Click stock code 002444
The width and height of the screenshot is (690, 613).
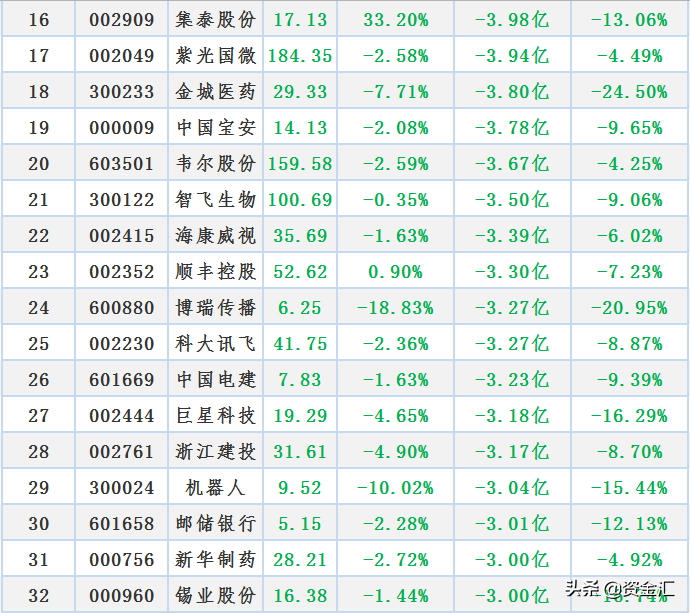click(121, 416)
